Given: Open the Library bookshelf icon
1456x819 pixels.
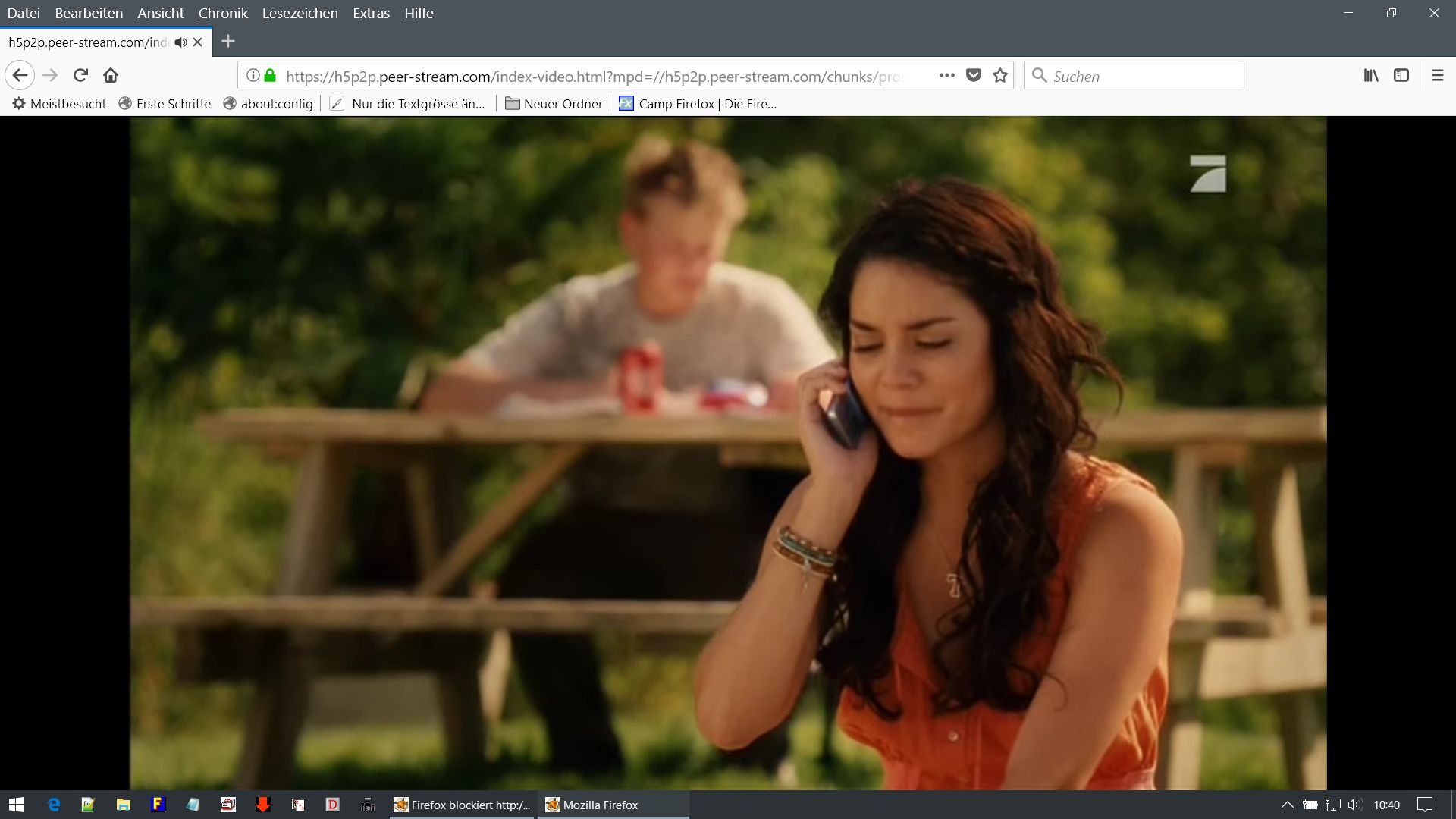Looking at the screenshot, I should [x=1371, y=75].
